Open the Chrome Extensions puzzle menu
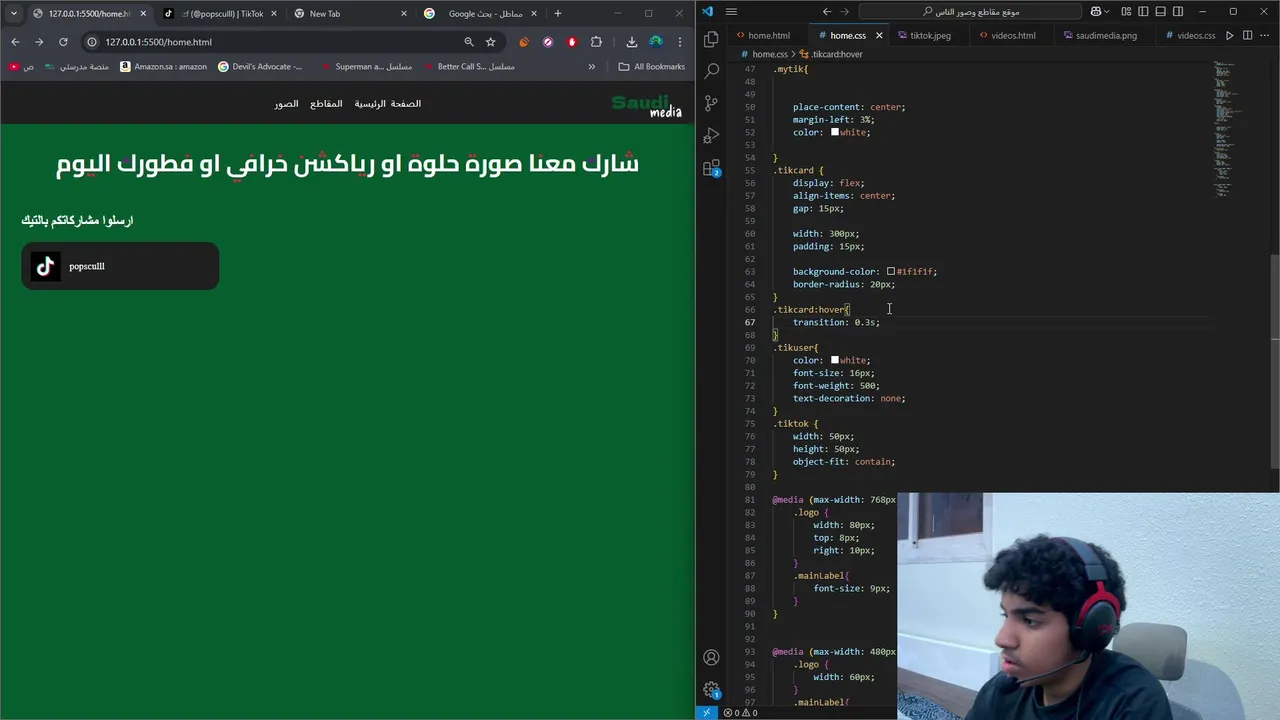 point(597,42)
